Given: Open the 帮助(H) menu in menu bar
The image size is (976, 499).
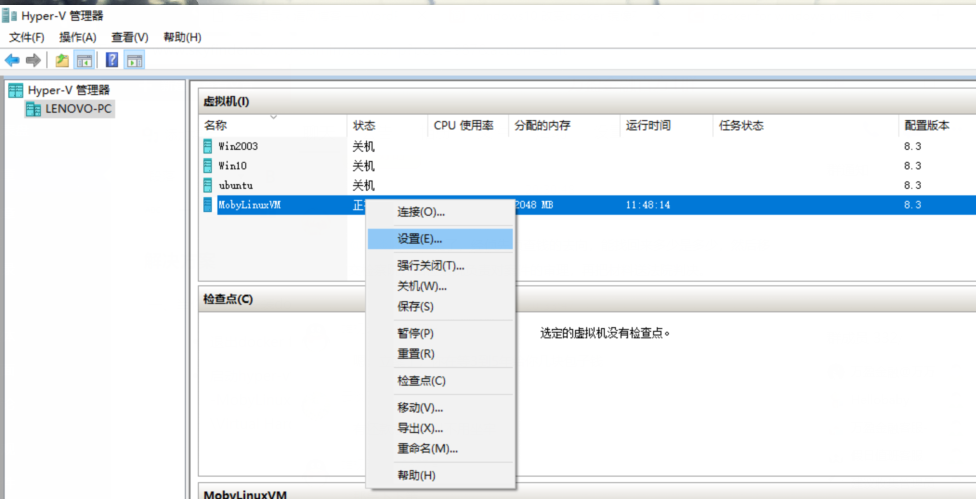Looking at the screenshot, I should click(x=182, y=37).
